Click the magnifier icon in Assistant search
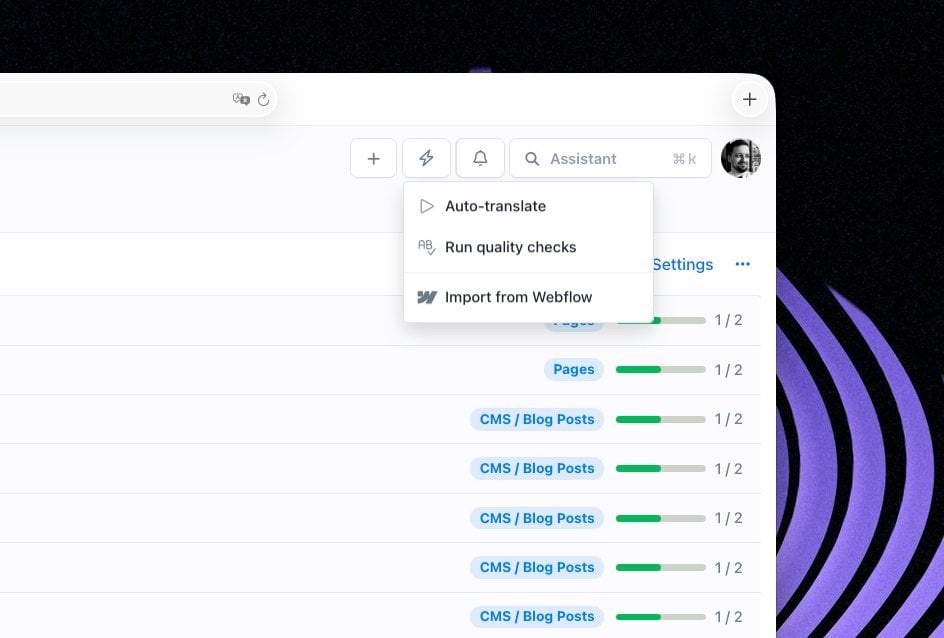Viewport: 944px width, 638px height. point(532,159)
